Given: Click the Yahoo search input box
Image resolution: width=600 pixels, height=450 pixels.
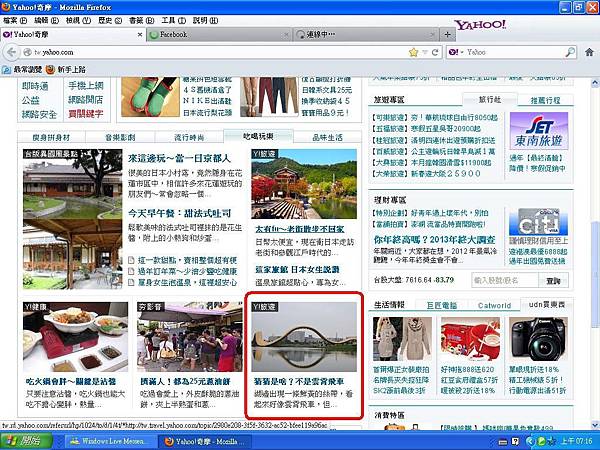Looking at the screenshot, I should [x=515, y=52].
